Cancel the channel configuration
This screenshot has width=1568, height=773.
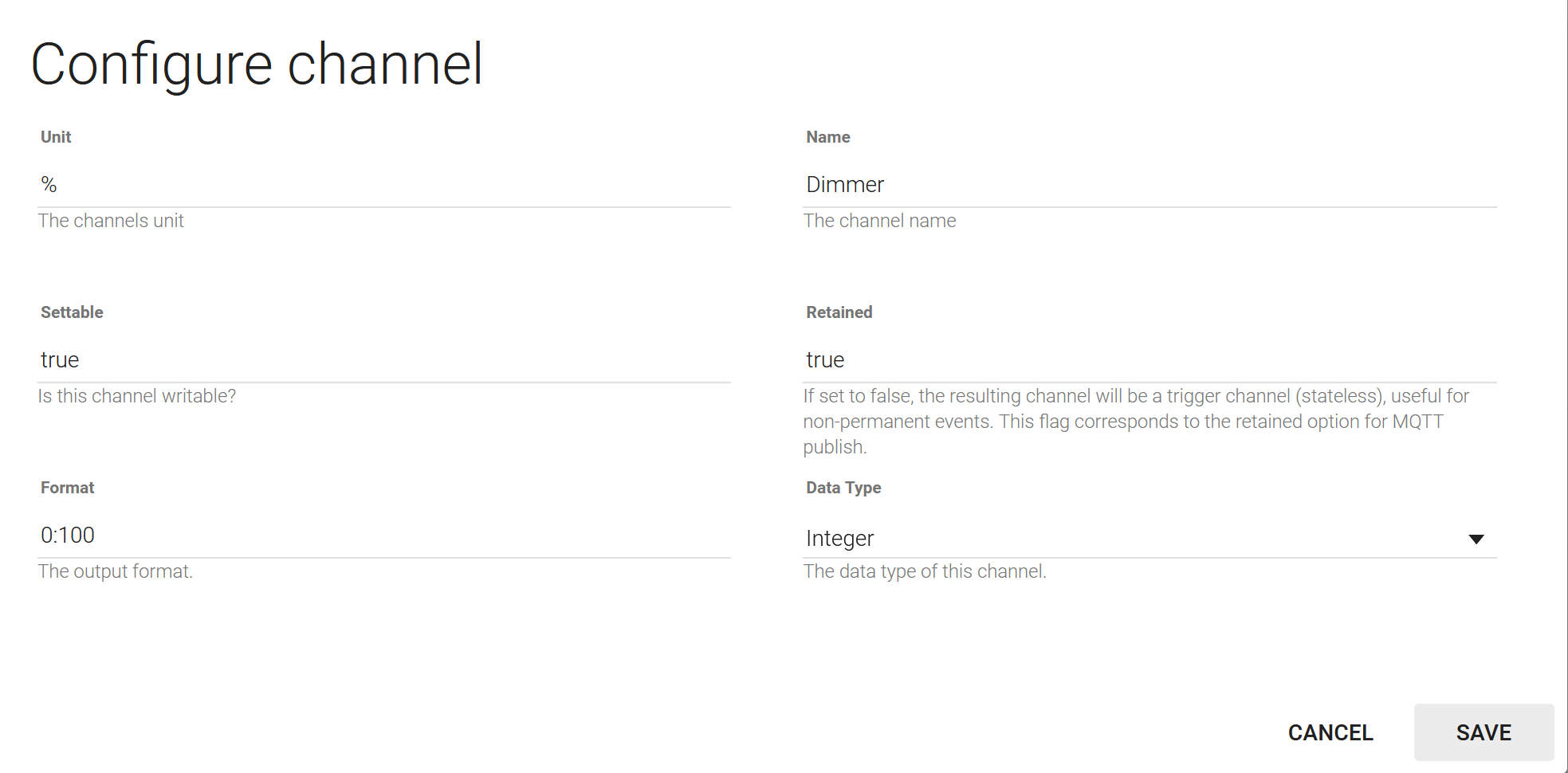(x=1330, y=732)
